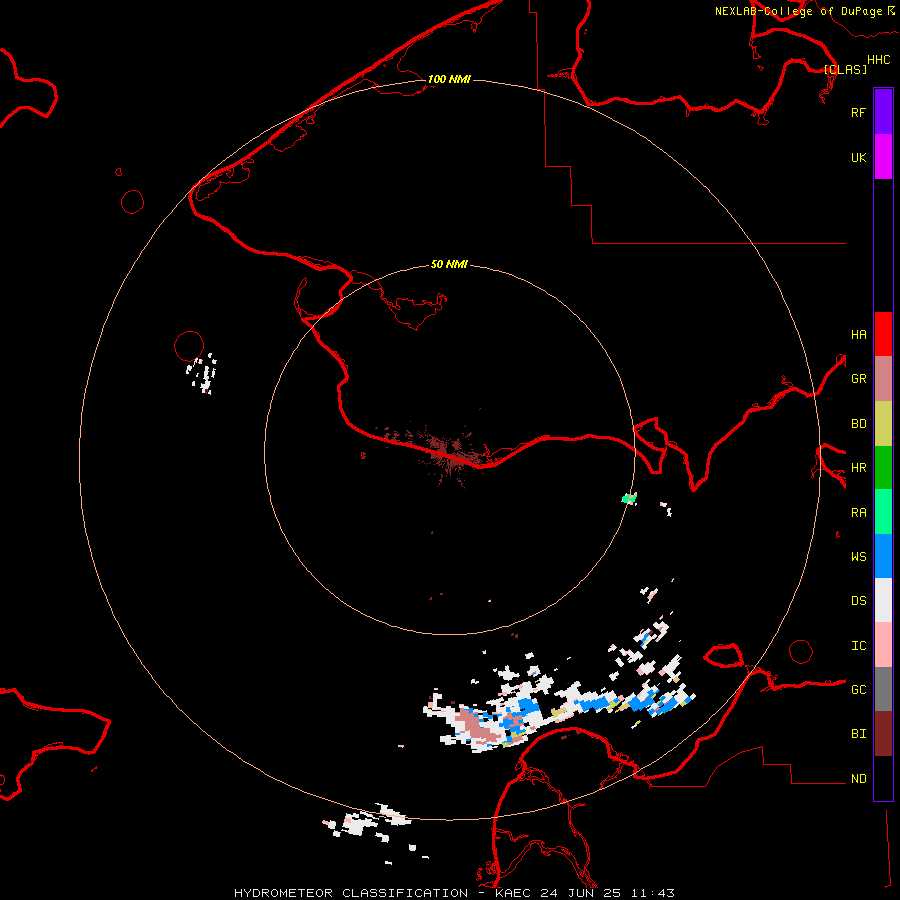900x900 pixels.
Task: Click the red HA legend color swatch
Action: tap(883, 334)
